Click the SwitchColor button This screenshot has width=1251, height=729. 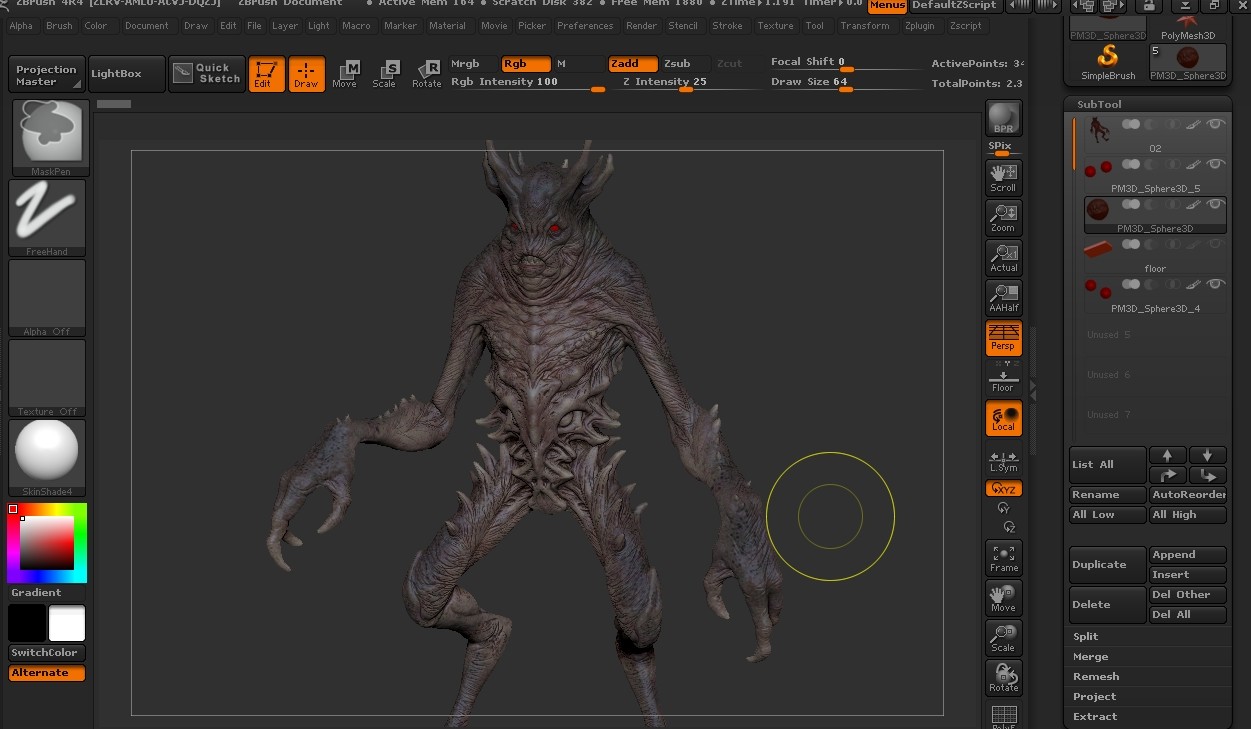pyautogui.click(x=47, y=653)
